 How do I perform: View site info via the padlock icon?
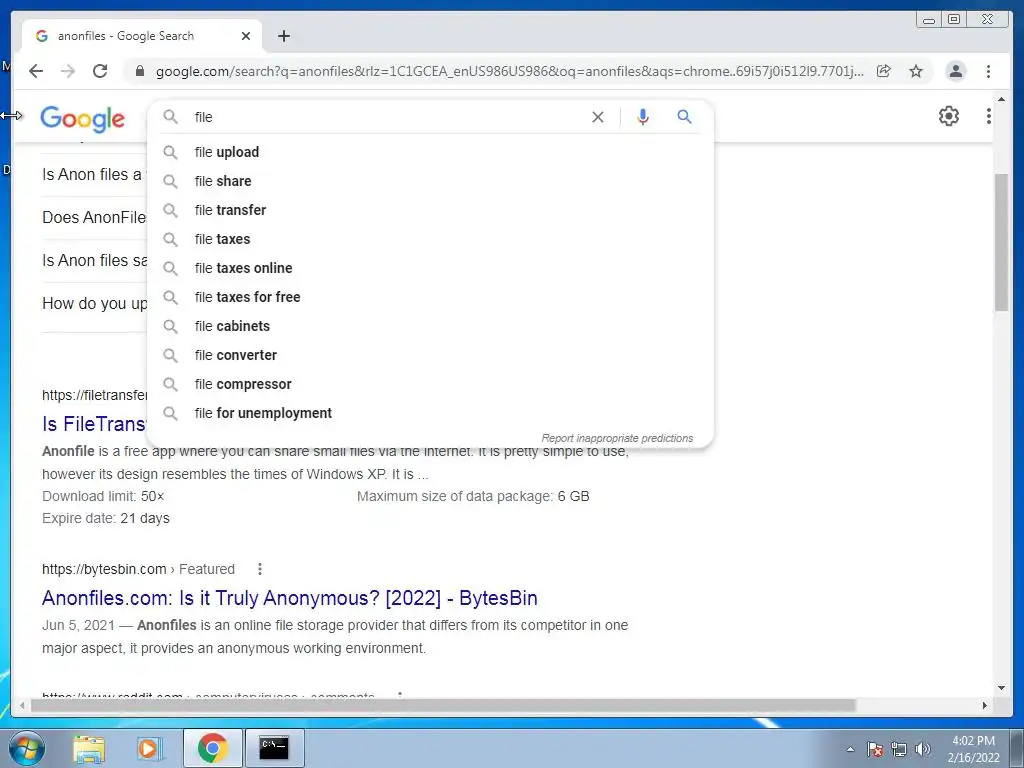point(140,71)
